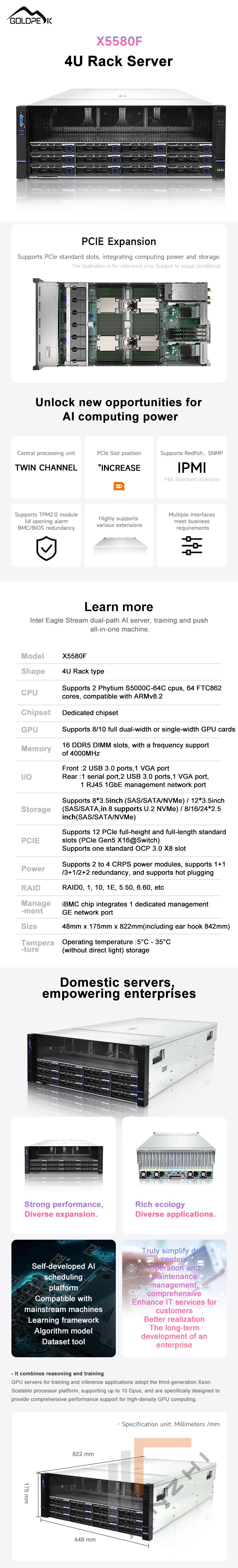This screenshot has width=238, height=1568.
Task: Click the TWIN CHANNEL feature card
Action: (46, 467)
